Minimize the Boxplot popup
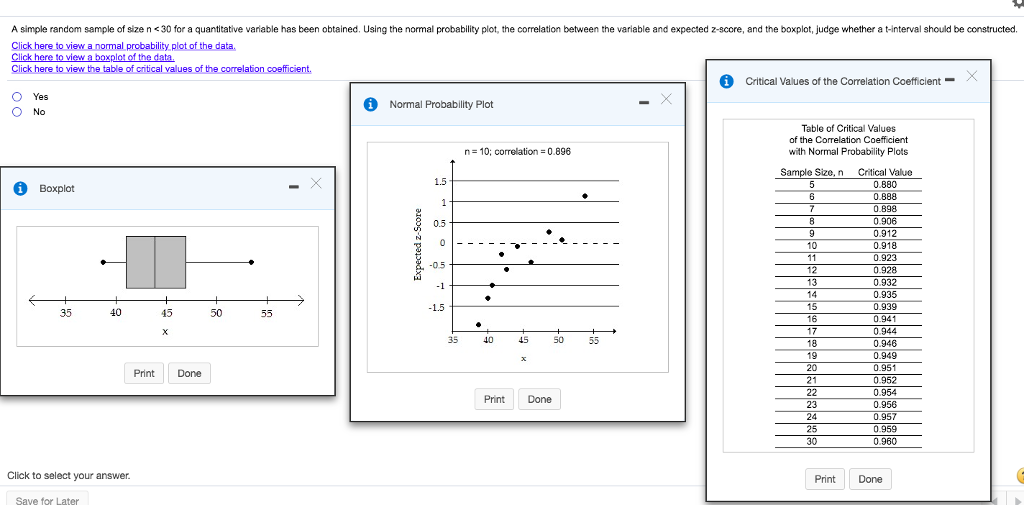The height and width of the screenshot is (505, 1024). pyautogui.click(x=295, y=188)
